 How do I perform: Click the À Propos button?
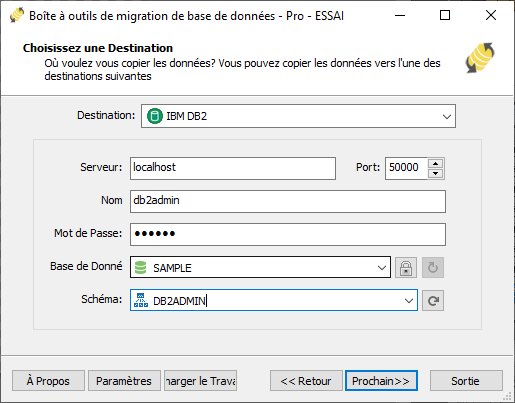[x=48, y=380]
